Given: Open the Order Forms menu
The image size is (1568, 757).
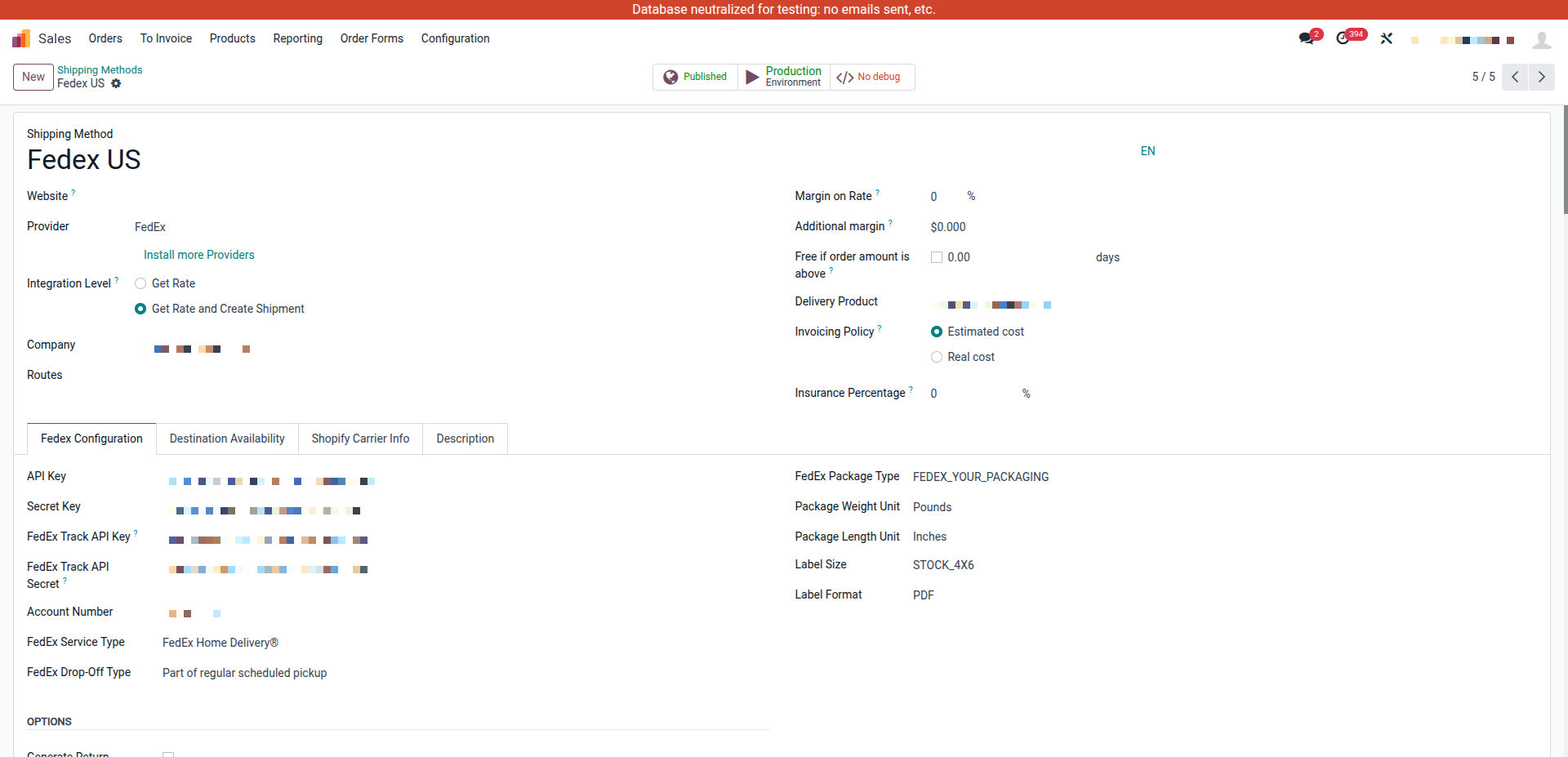Looking at the screenshot, I should 372,38.
